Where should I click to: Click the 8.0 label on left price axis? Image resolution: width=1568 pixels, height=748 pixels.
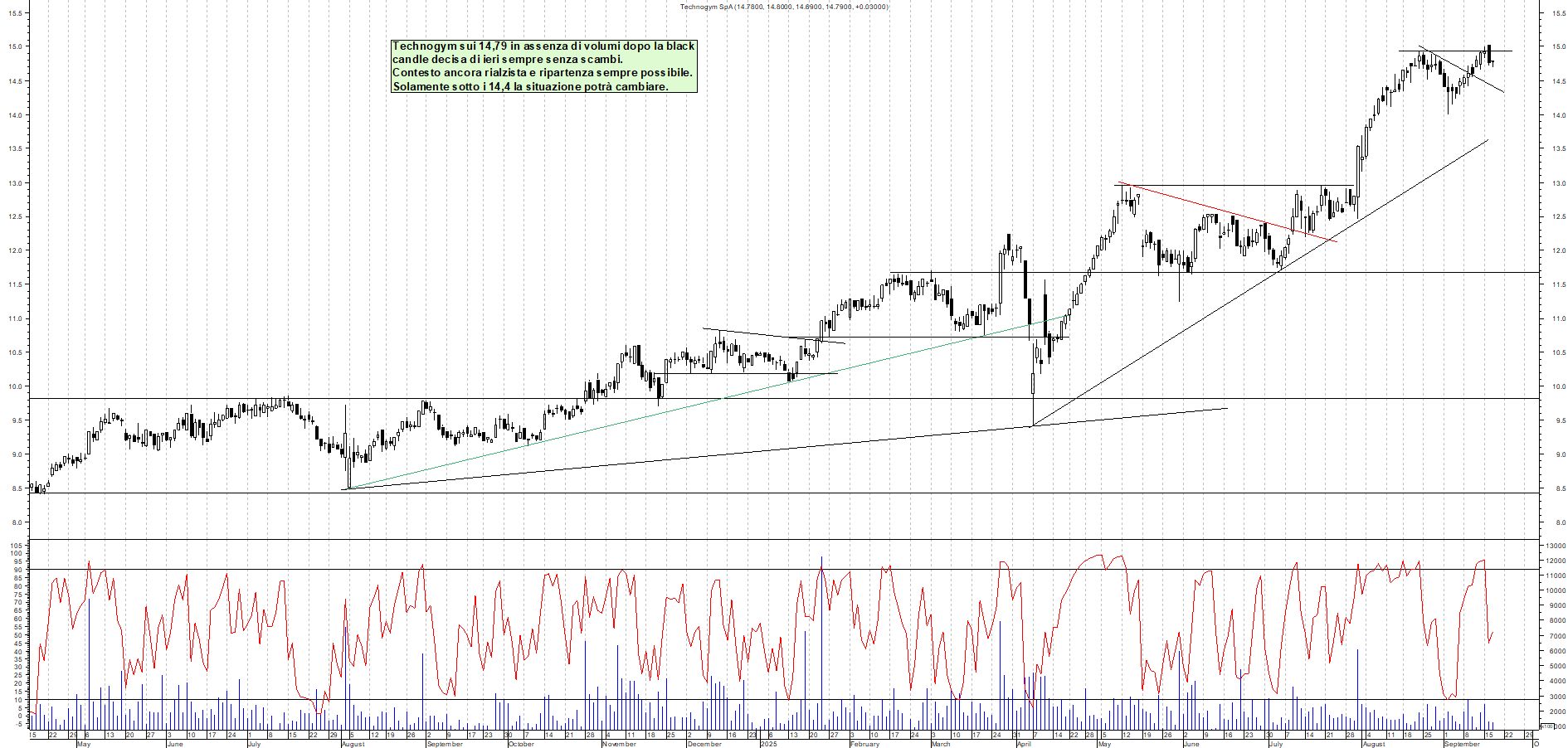pyautogui.click(x=16, y=522)
